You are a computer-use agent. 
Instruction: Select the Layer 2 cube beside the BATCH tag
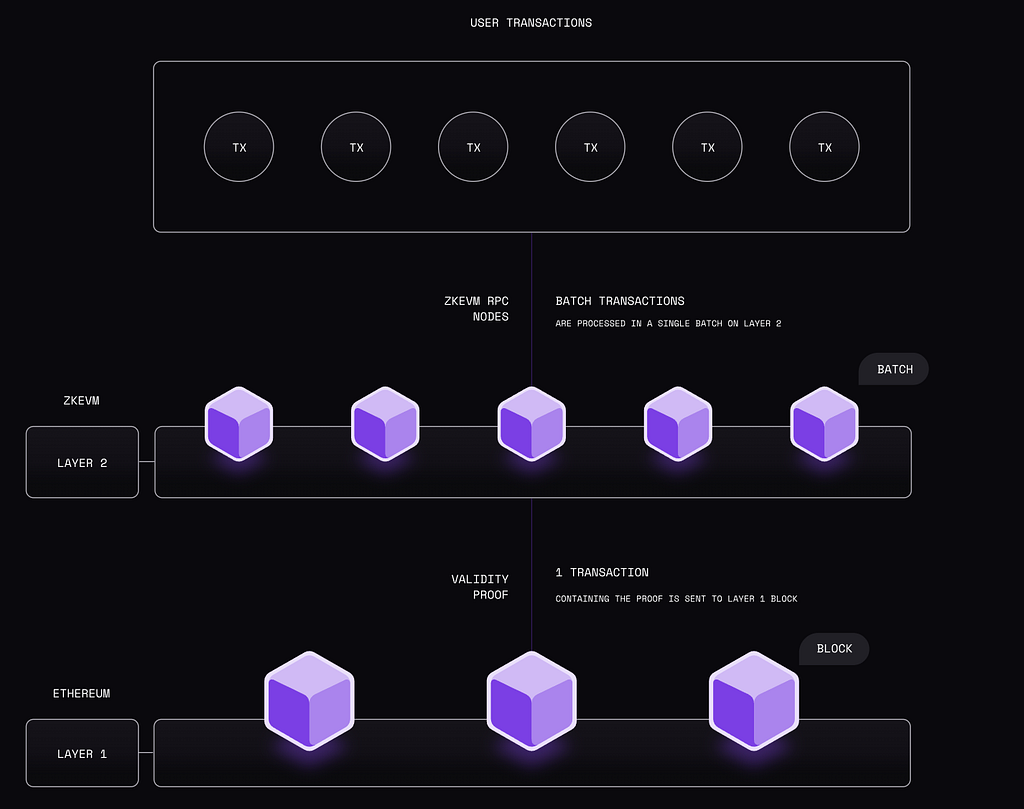[824, 424]
